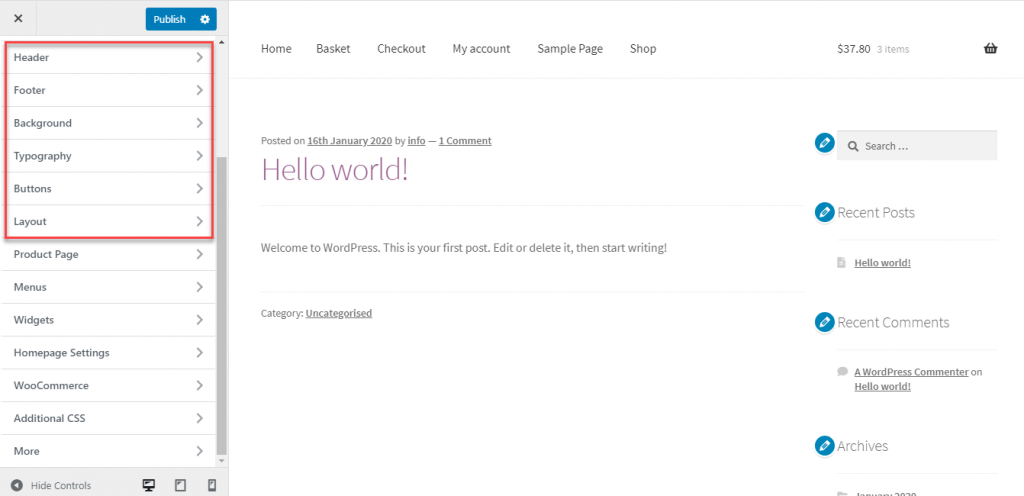Screen dimensions: 1024x496
Task: Expand the Widgets chevron arrow
Action: (200, 320)
